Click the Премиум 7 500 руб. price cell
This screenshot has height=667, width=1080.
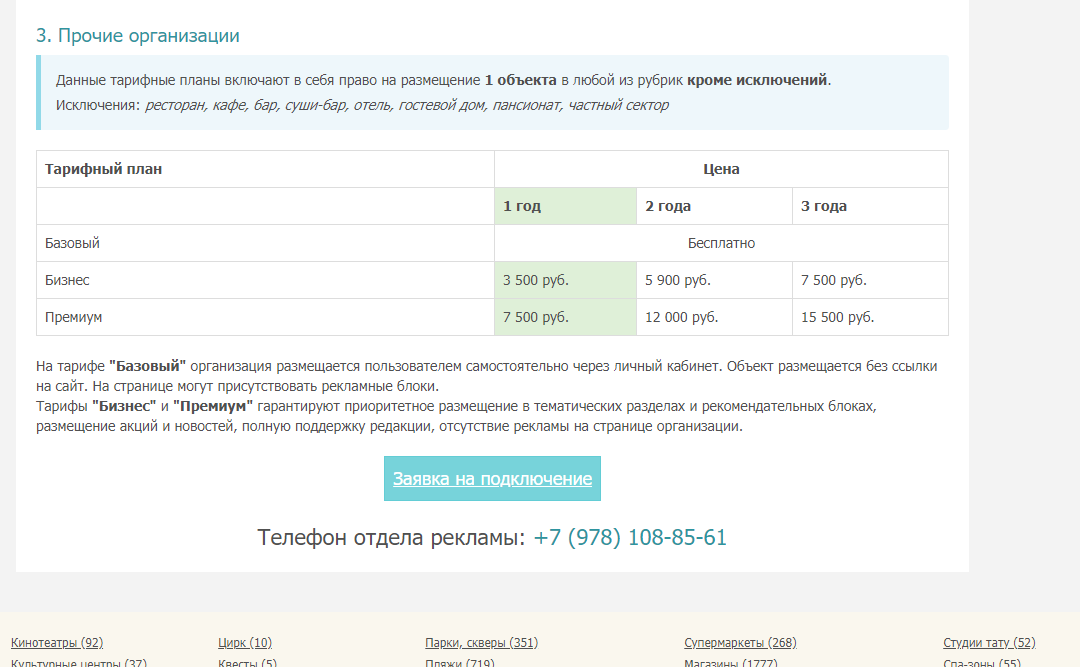click(x=565, y=317)
